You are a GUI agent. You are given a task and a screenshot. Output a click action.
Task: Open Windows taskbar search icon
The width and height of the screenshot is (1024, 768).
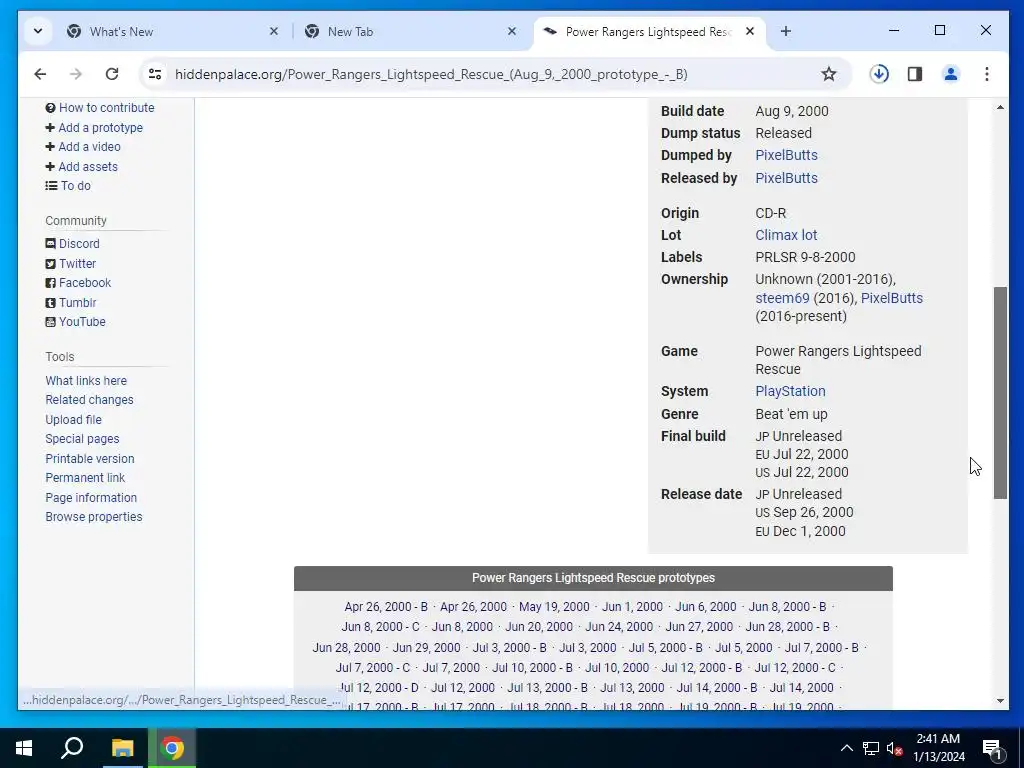72,748
